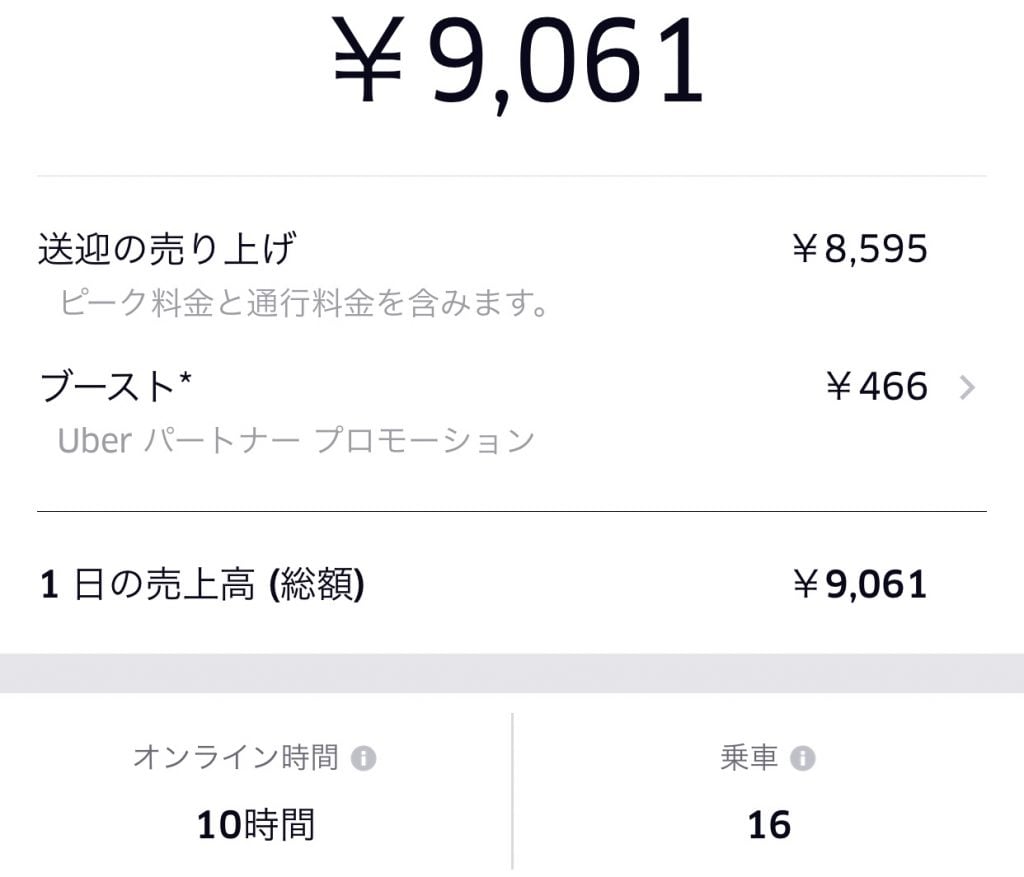Screen dimensions: 1024x877
Task: Click the info icon next to 乗車
Action: click(802, 759)
